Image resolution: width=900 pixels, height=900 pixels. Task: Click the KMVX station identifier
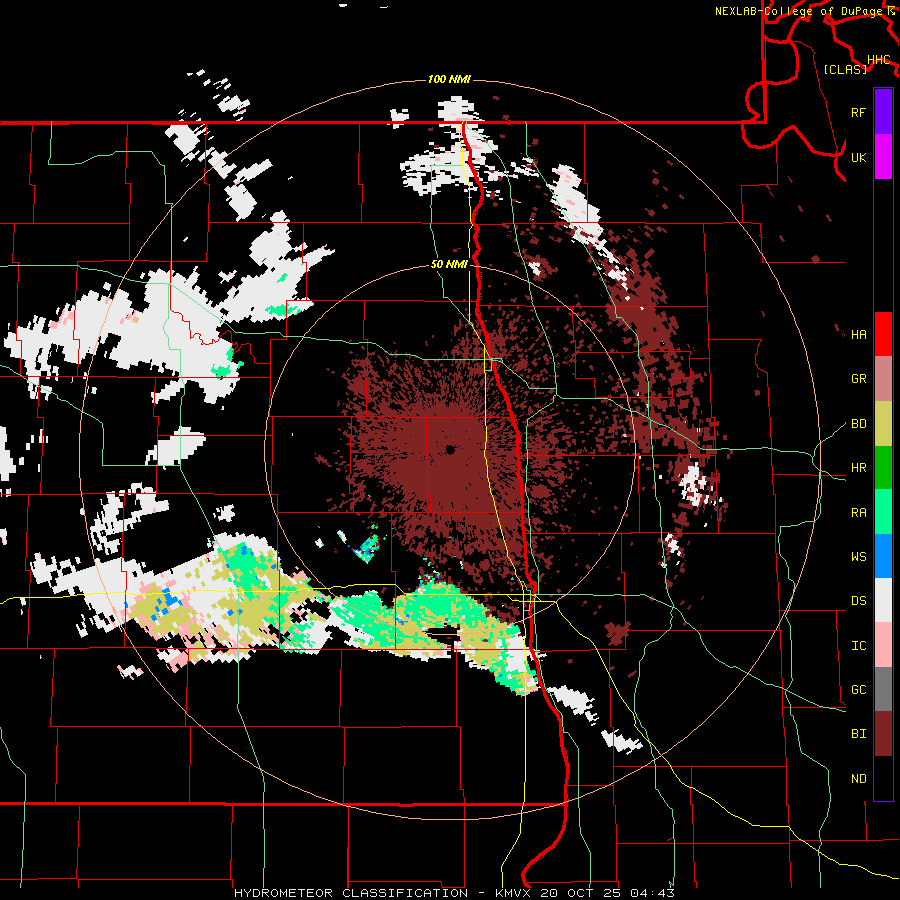point(514,893)
